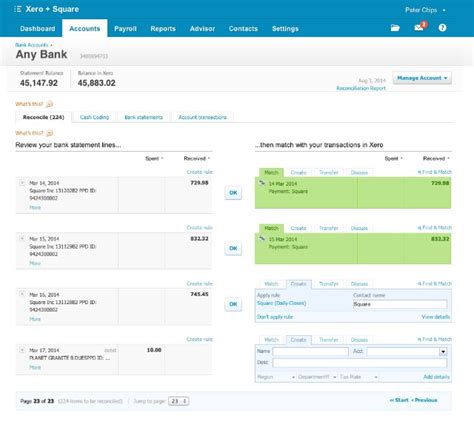Click Create rule above Mar 17 line
Image resolution: width=474 pixels, height=424 pixels.
(199, 339)
